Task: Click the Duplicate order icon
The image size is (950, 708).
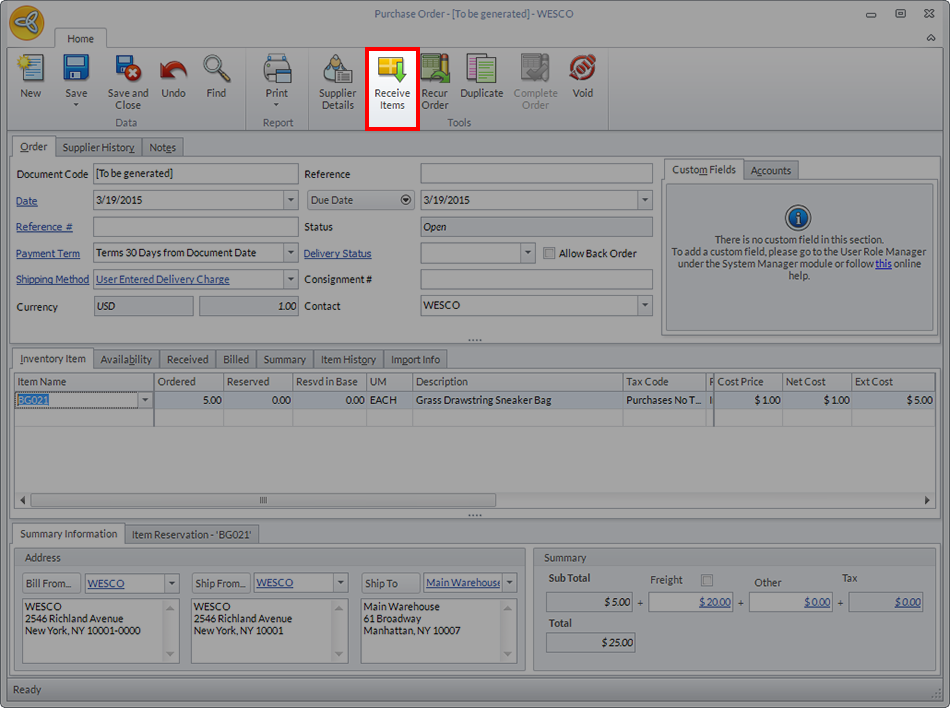Action: pyautogui.click(x=481, y=78)
